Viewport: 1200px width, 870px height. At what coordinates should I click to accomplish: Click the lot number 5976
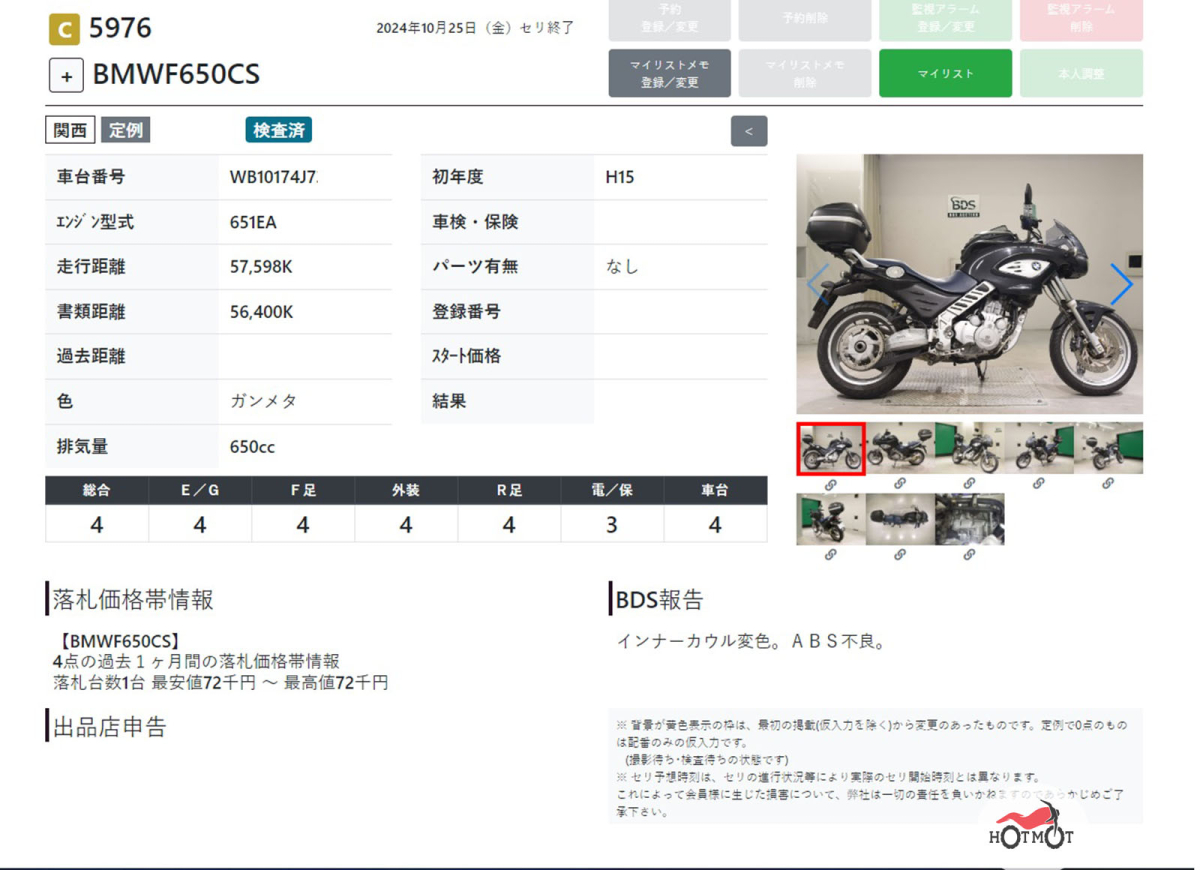click(120, 28)
